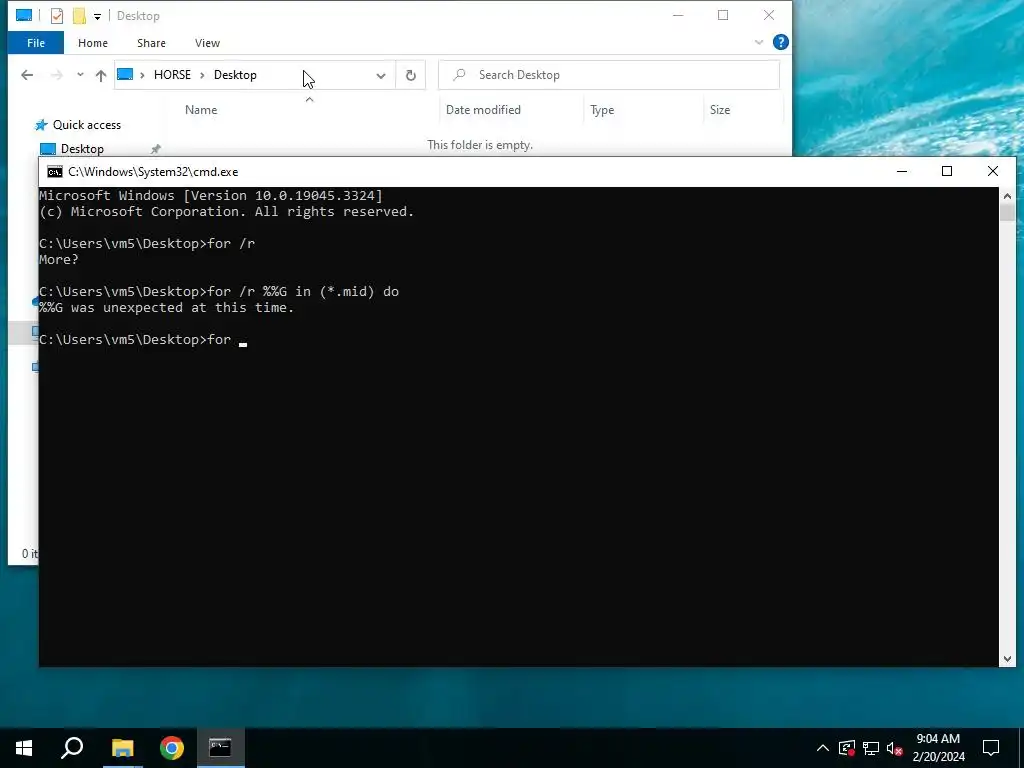This screenshot has width=1024, height=768.
Task: Click the cmd scrollbar thumb
Action: tap(1007, 213)
